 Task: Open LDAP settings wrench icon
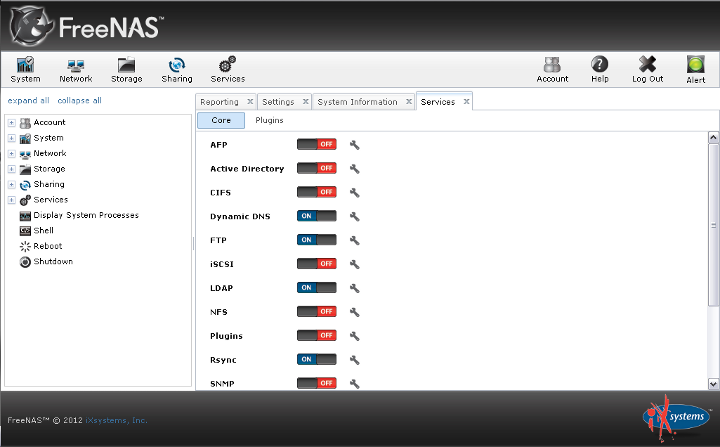coord(354,288)
